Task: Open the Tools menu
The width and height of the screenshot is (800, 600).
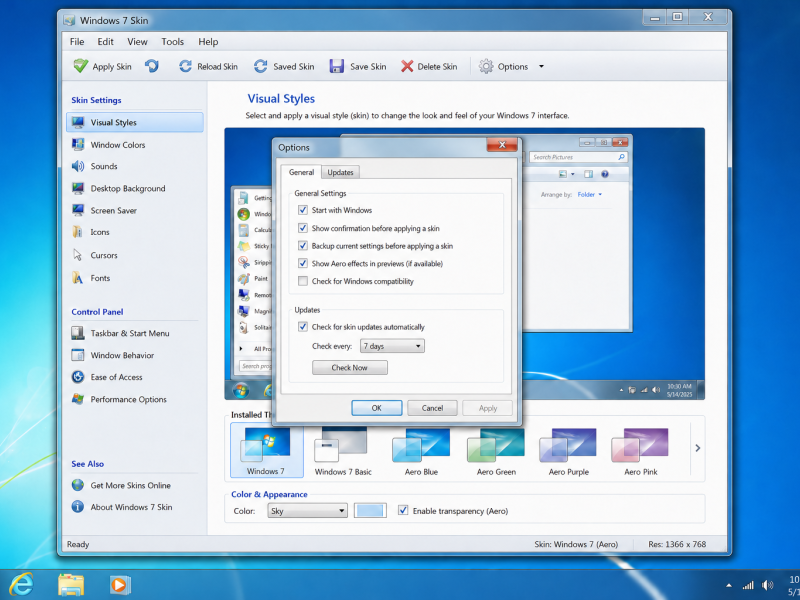Action: tap(172, 42)
